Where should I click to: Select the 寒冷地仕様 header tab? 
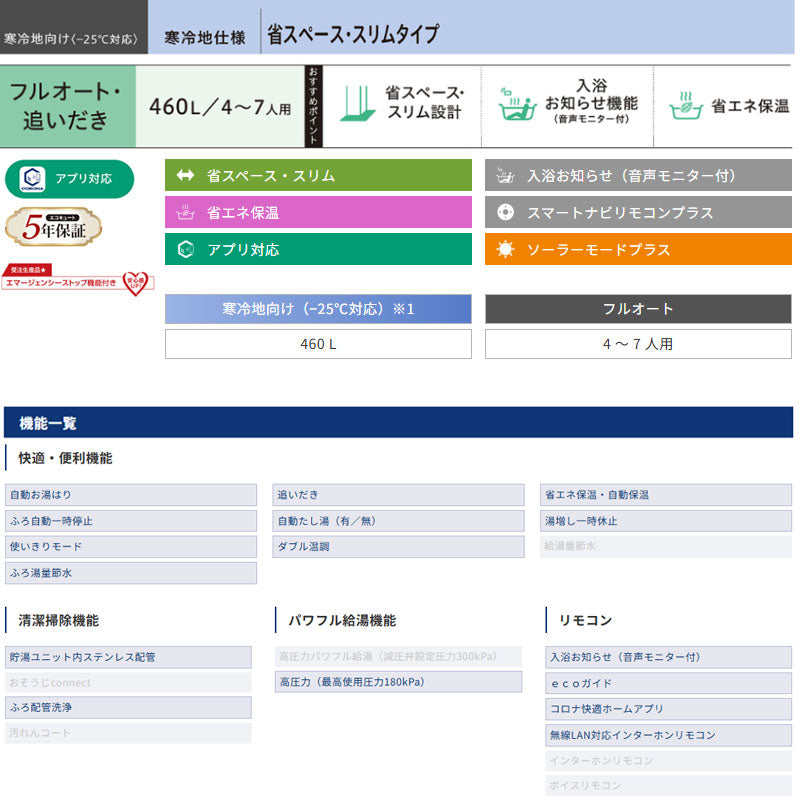205,37
